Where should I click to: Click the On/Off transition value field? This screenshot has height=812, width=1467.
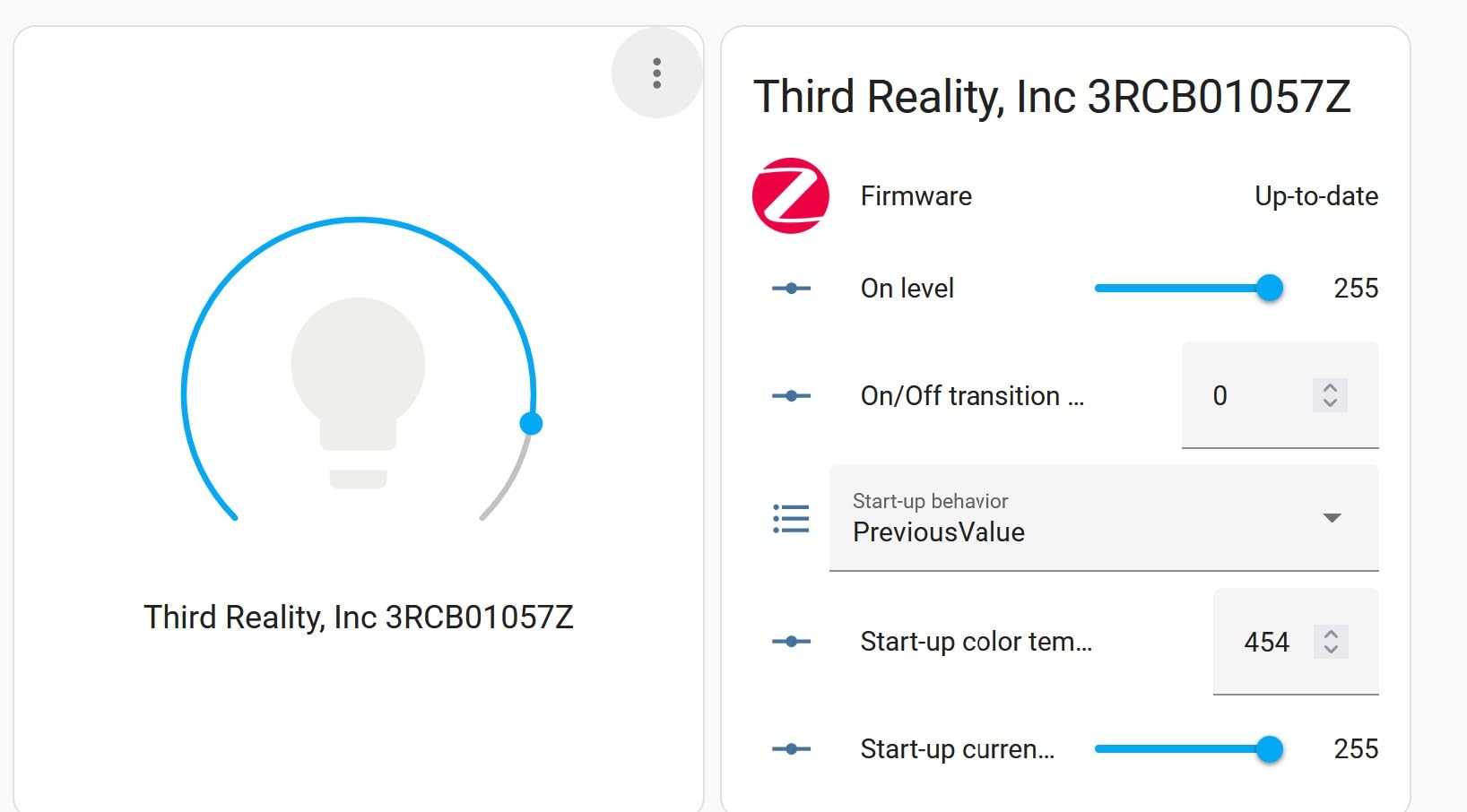[1280, 395]
